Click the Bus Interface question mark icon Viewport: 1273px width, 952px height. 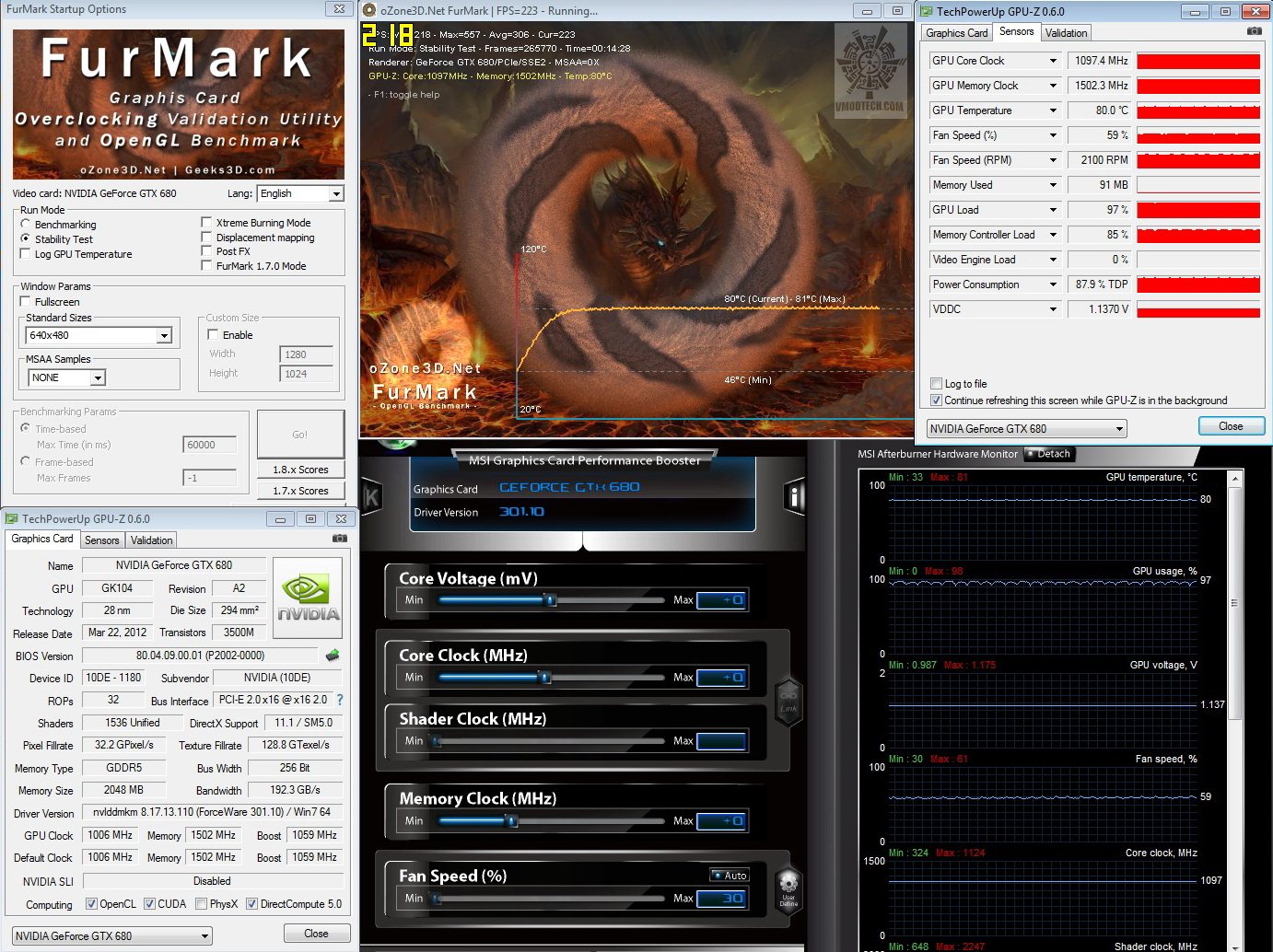point(340,700)
